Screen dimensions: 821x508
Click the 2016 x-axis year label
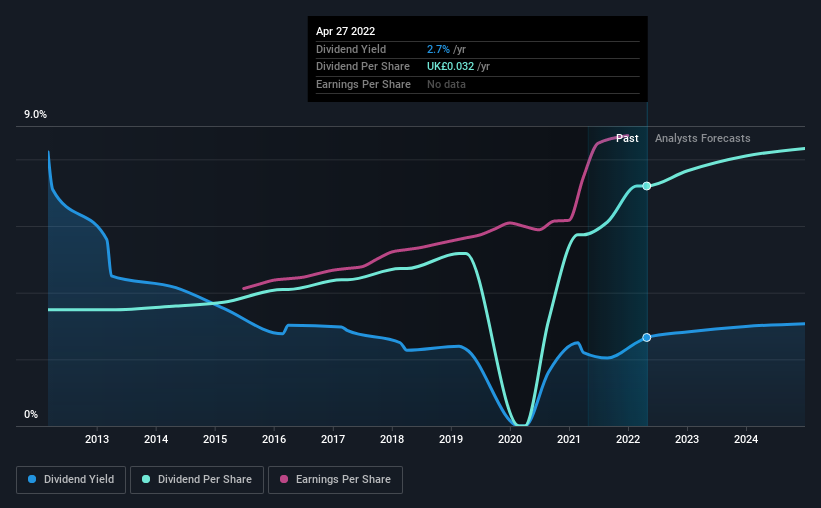click(x=274, y=439)
